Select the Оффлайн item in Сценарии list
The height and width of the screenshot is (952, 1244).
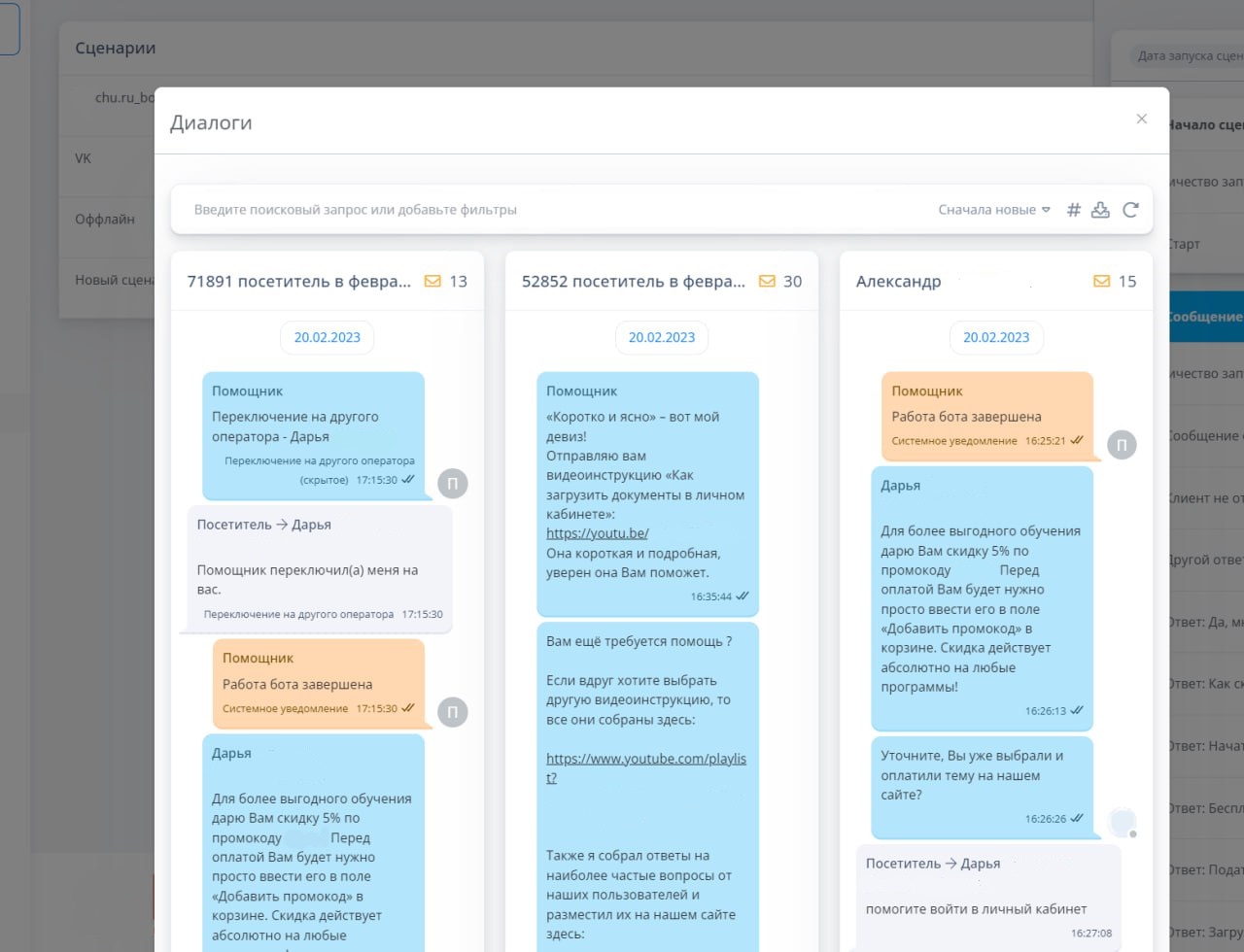point(105,220)
